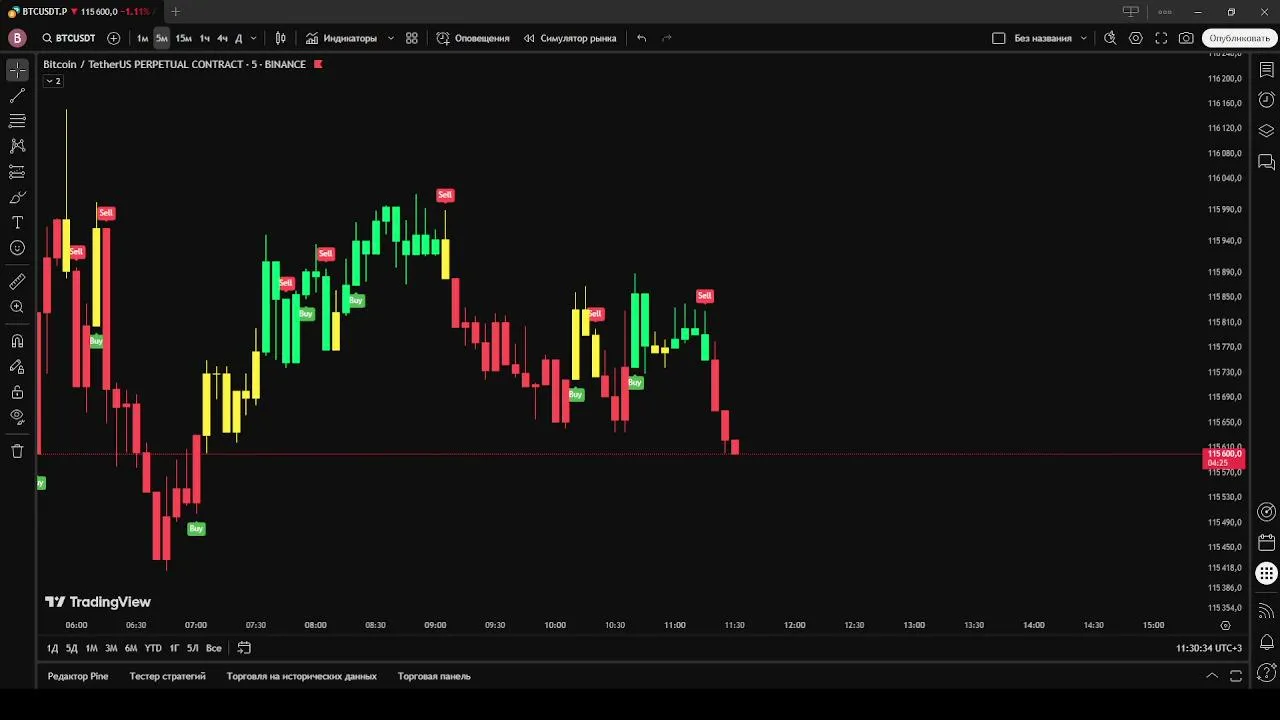Toggle stay in drawing mode
Image resolution: width=1280 pixels, height=720 pixels.
tap(17, 367)
